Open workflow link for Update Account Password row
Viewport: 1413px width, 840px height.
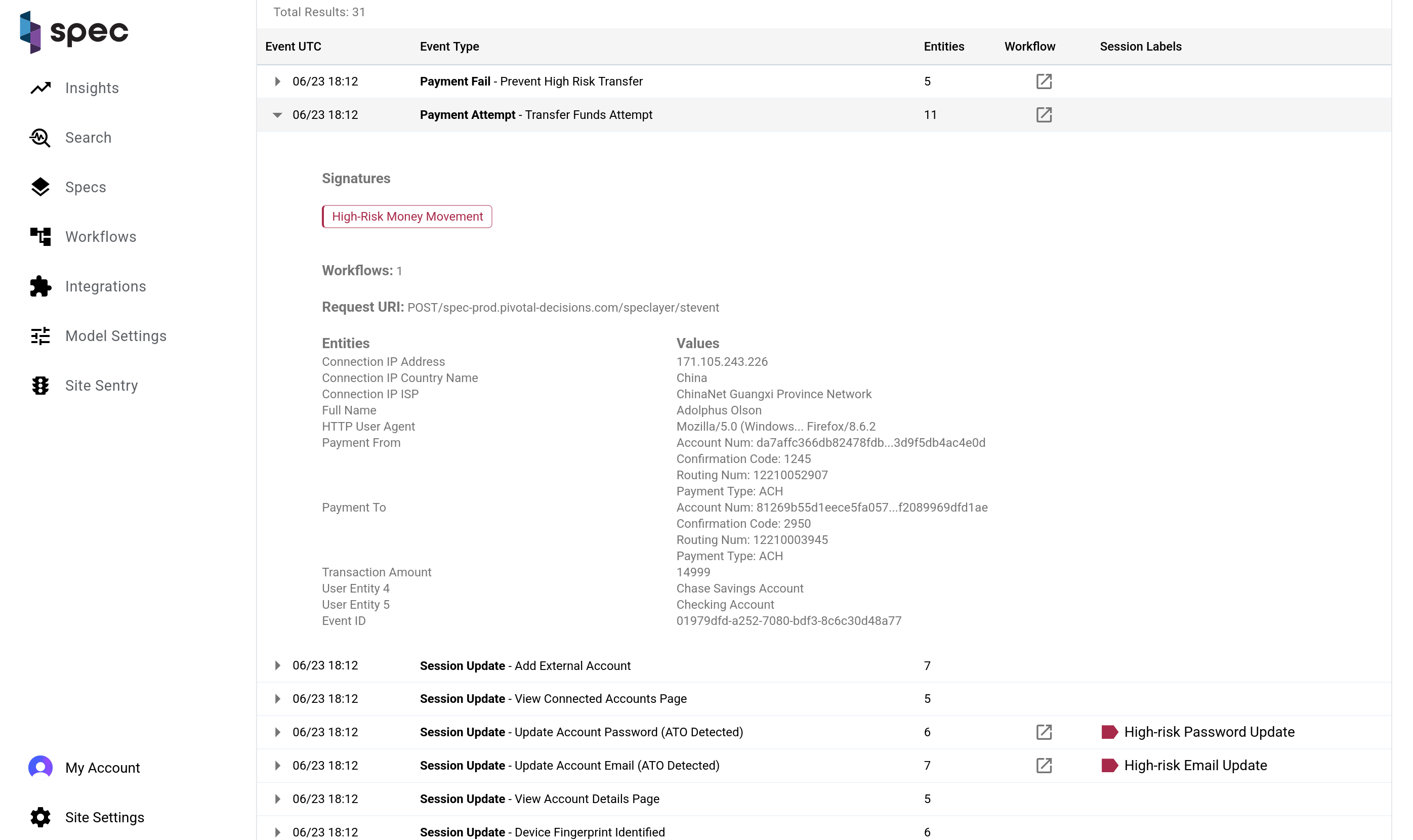pos(1044,732)
